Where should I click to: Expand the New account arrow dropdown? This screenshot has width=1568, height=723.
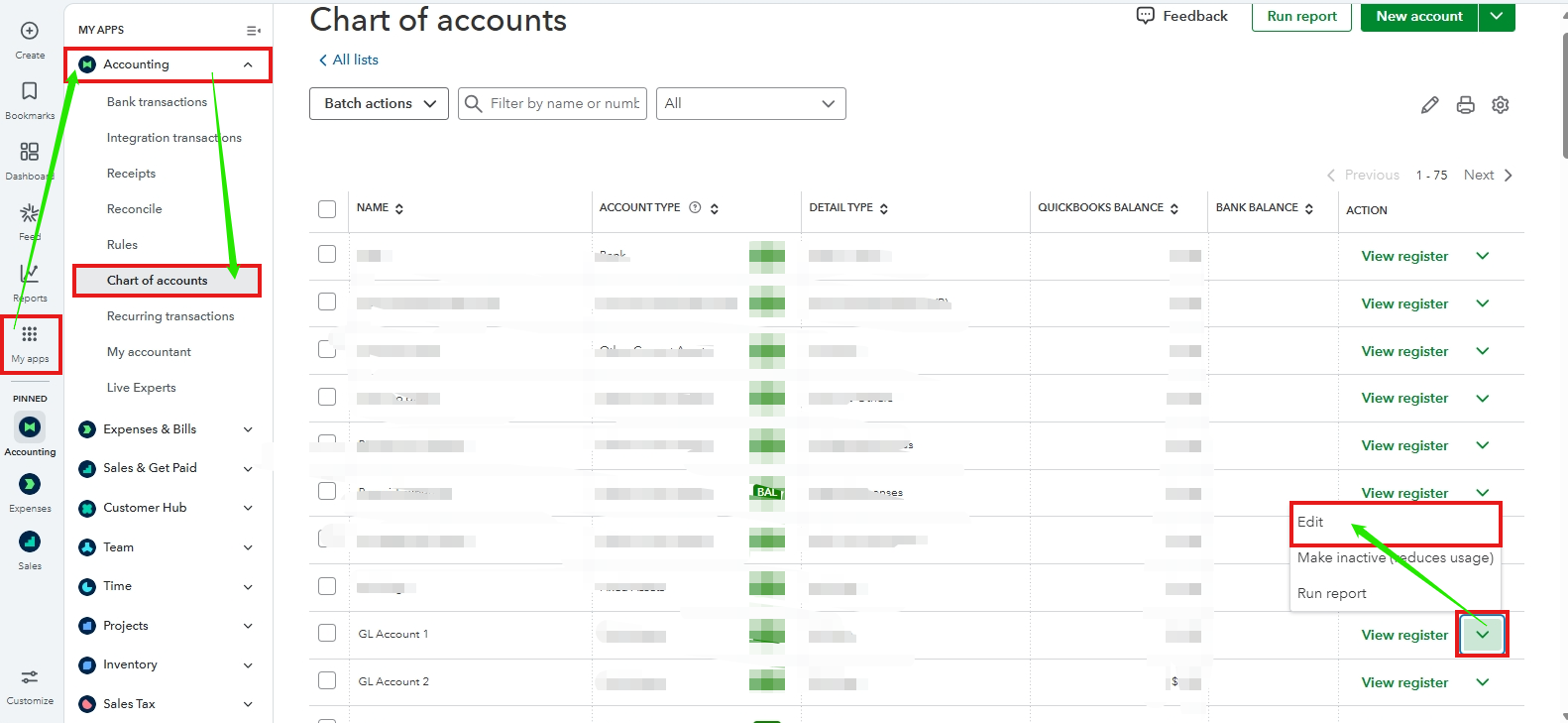1497,16
